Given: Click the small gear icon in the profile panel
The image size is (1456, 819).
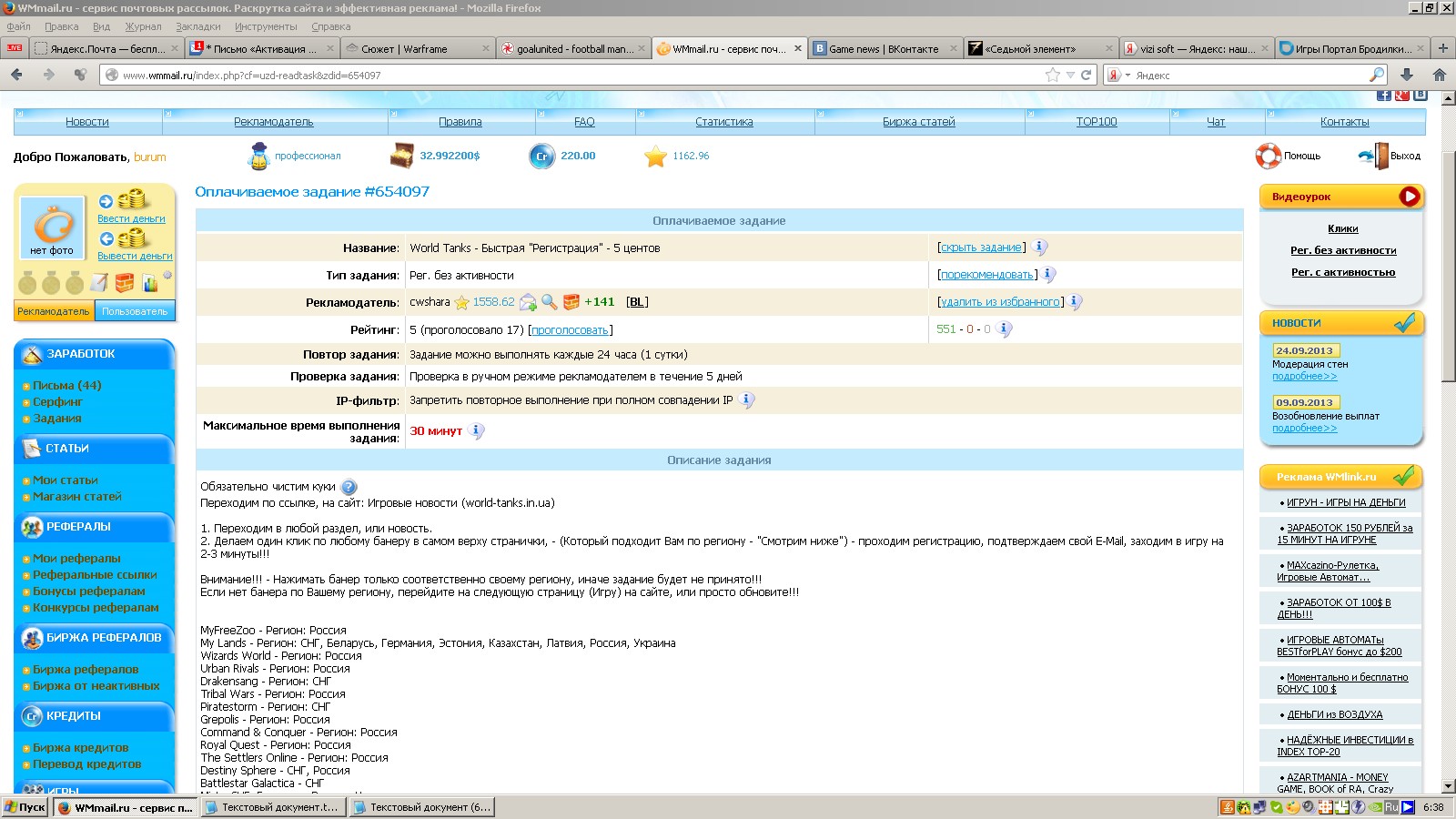Looking at the screenshot, I should (167, 276).
